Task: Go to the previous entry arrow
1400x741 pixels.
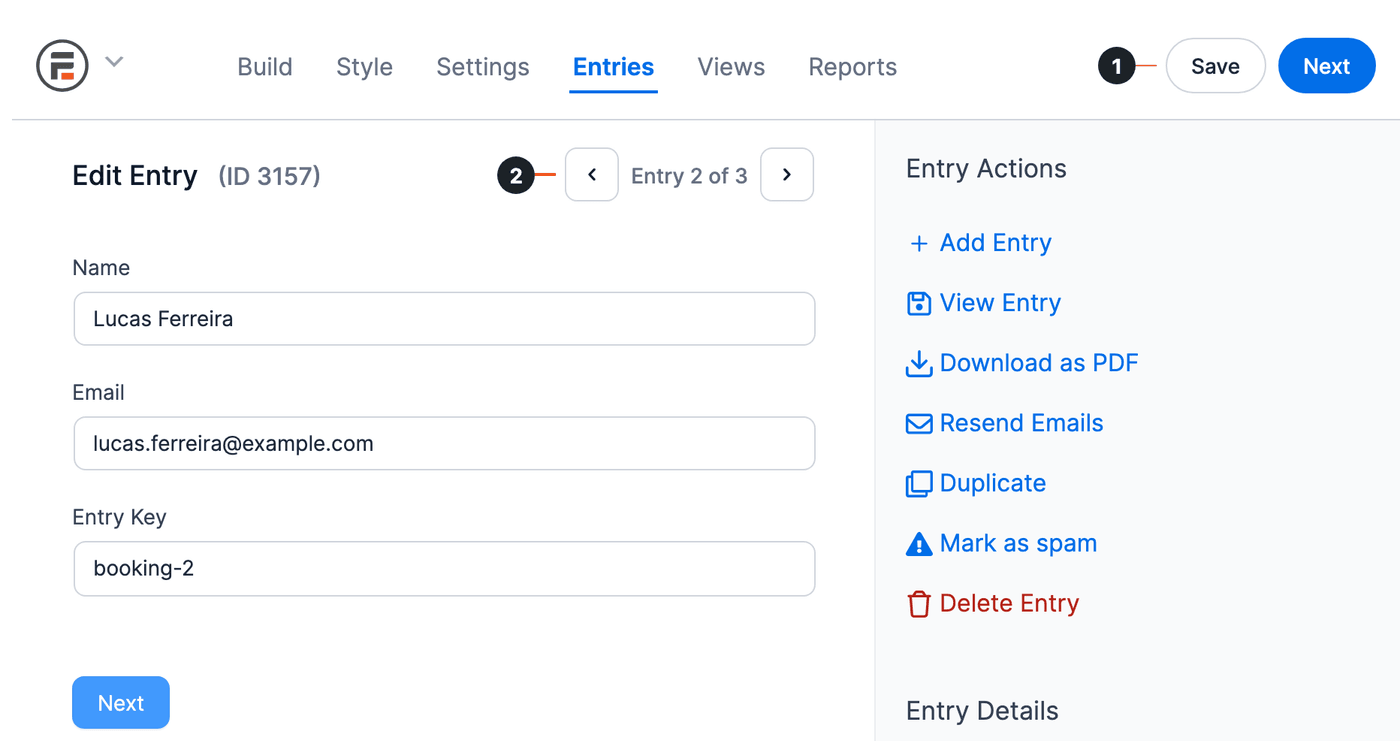Action: [x=592, y=175]
